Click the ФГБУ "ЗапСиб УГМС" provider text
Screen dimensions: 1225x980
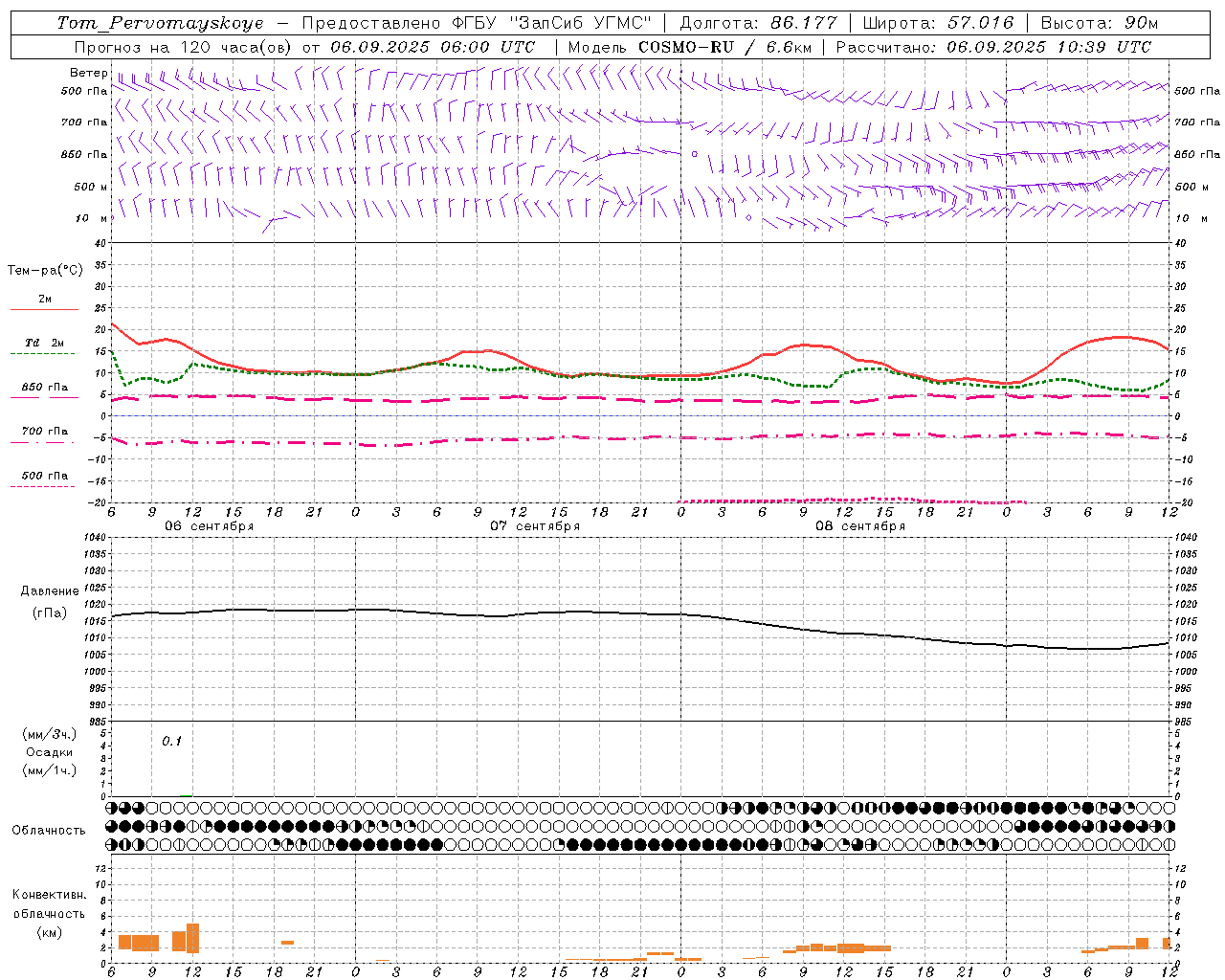(x=551, y=23)
